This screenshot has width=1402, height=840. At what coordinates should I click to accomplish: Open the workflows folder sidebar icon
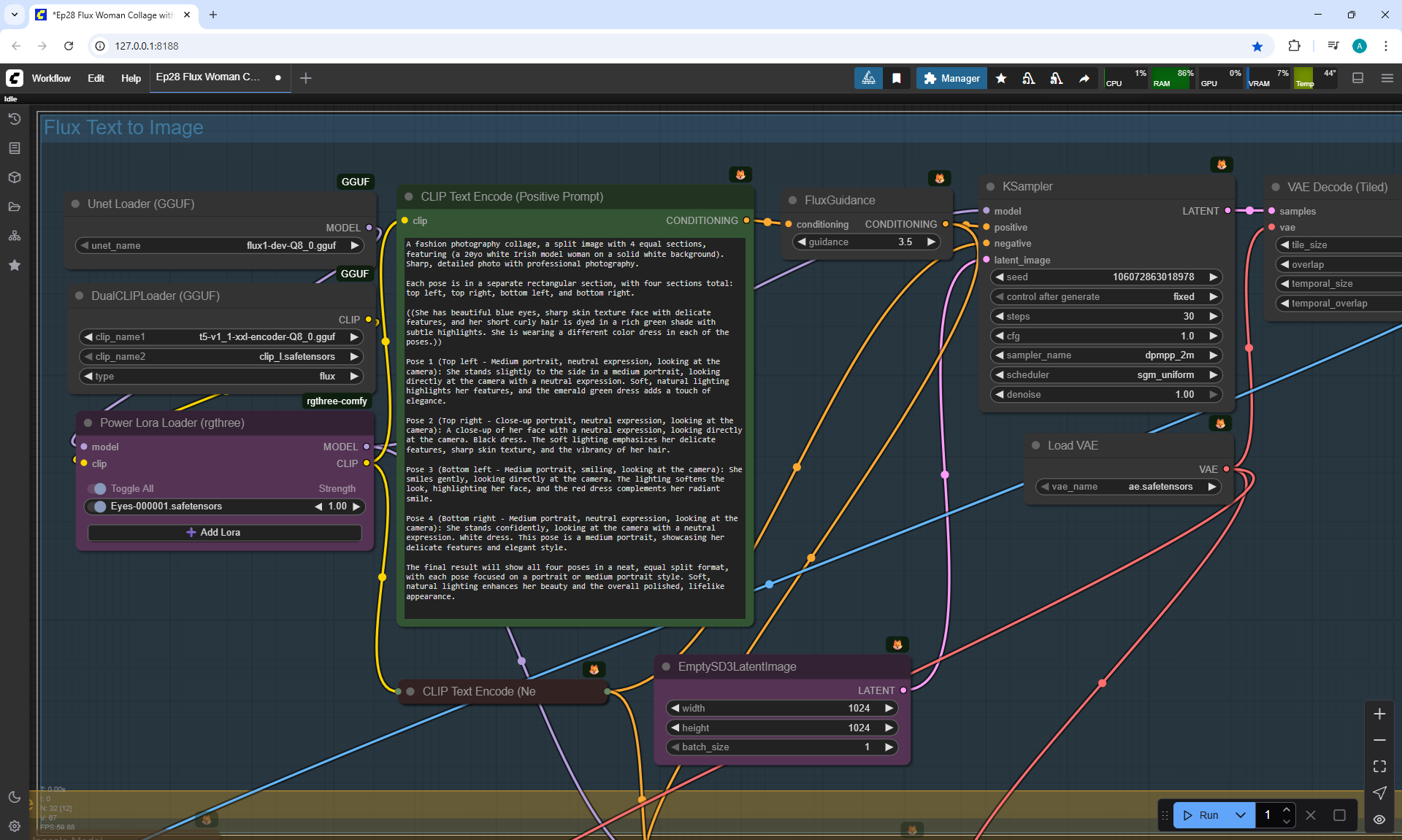[15, 207]
